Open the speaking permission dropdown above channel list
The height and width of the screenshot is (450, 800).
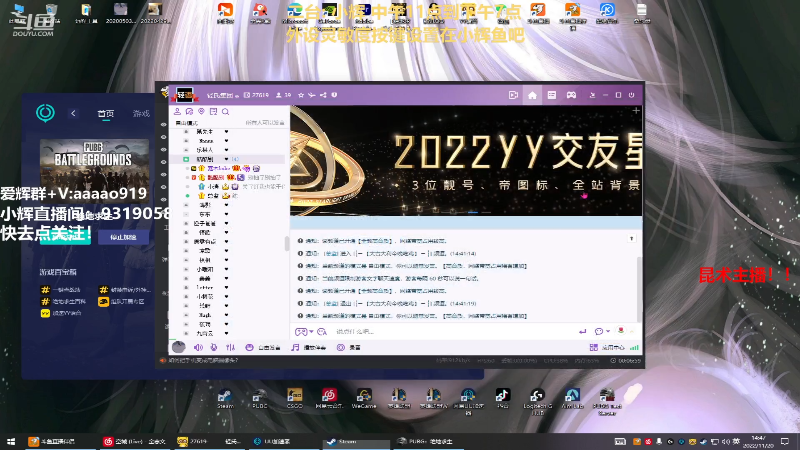coord(265,123)
